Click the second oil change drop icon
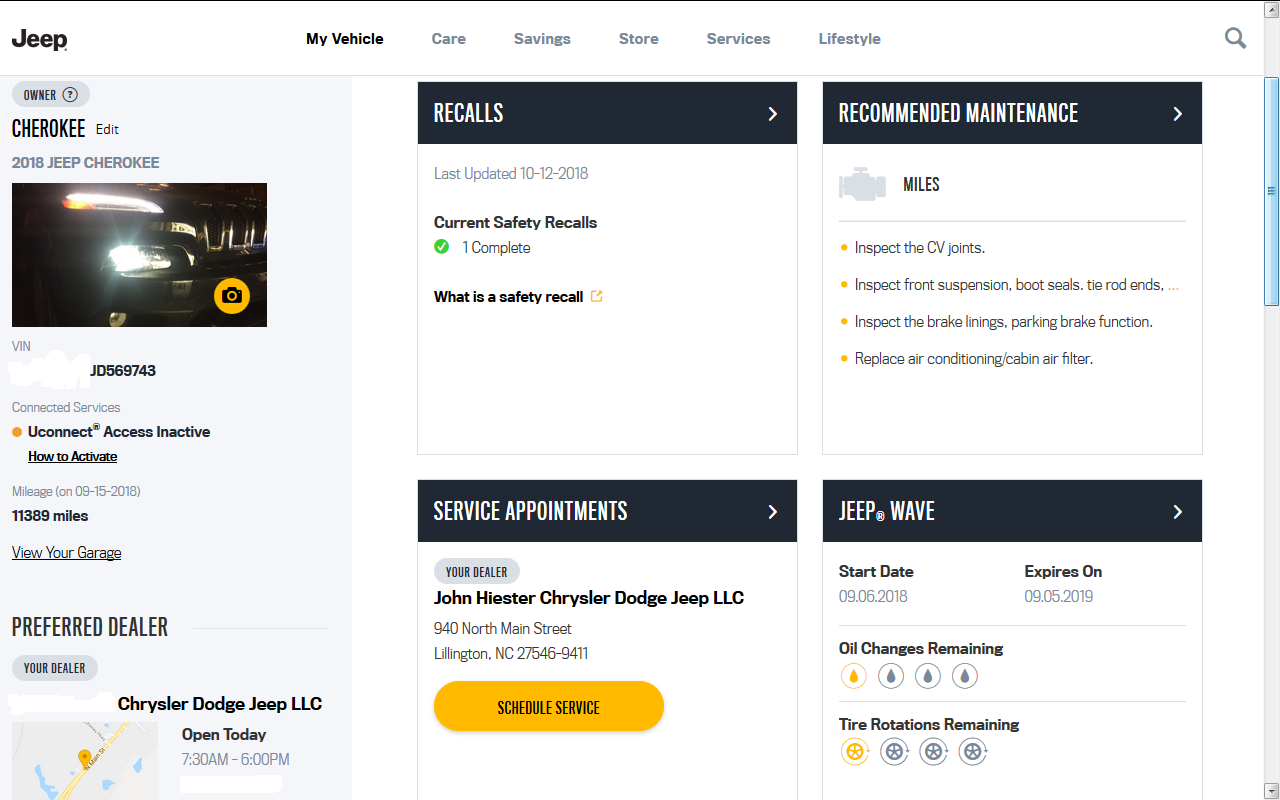This screenshot has width=1280, height=800. [x=891, y=677]
